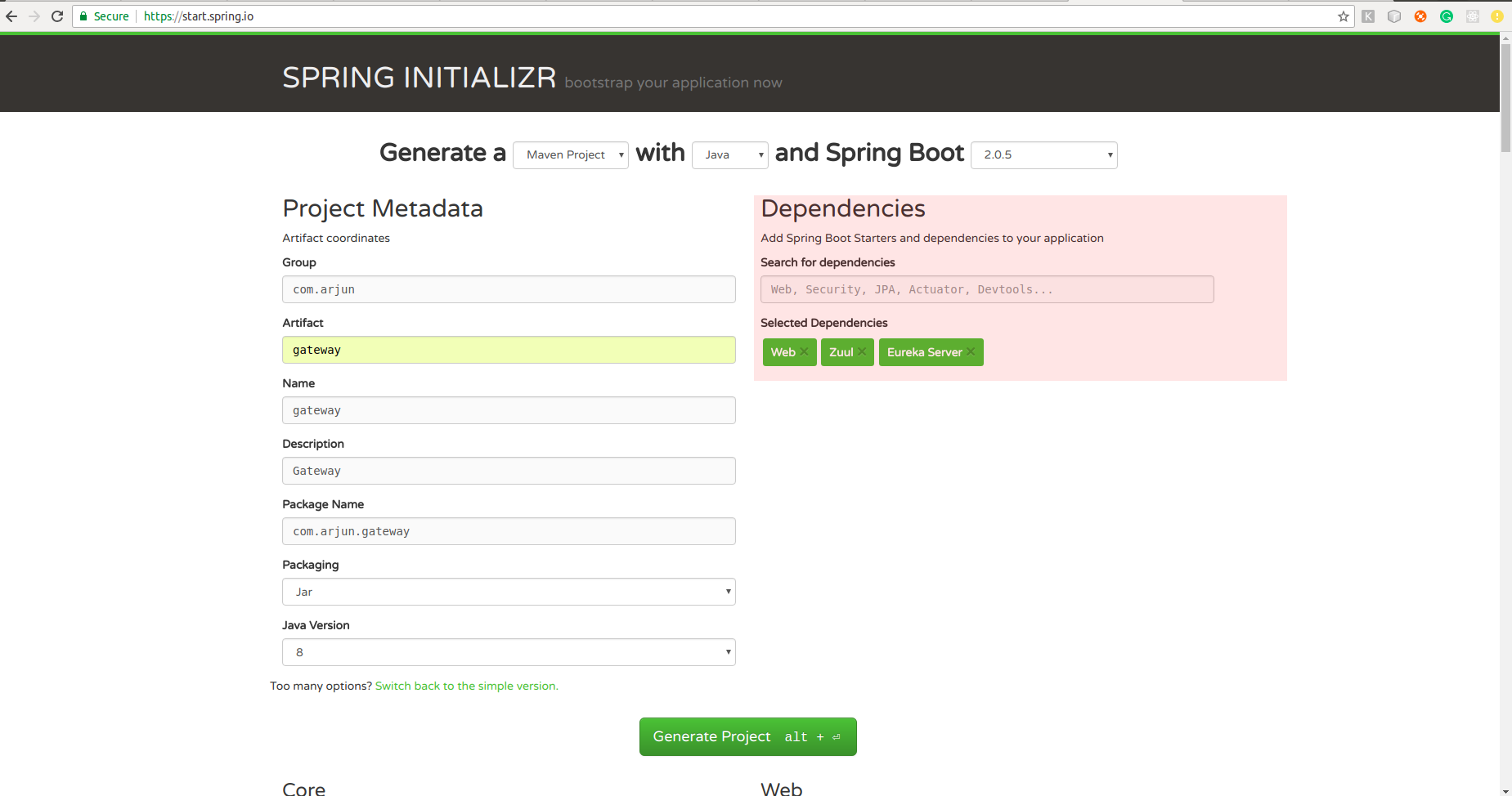
Task: Click the Dependencies heading
Action: [842, 208]
